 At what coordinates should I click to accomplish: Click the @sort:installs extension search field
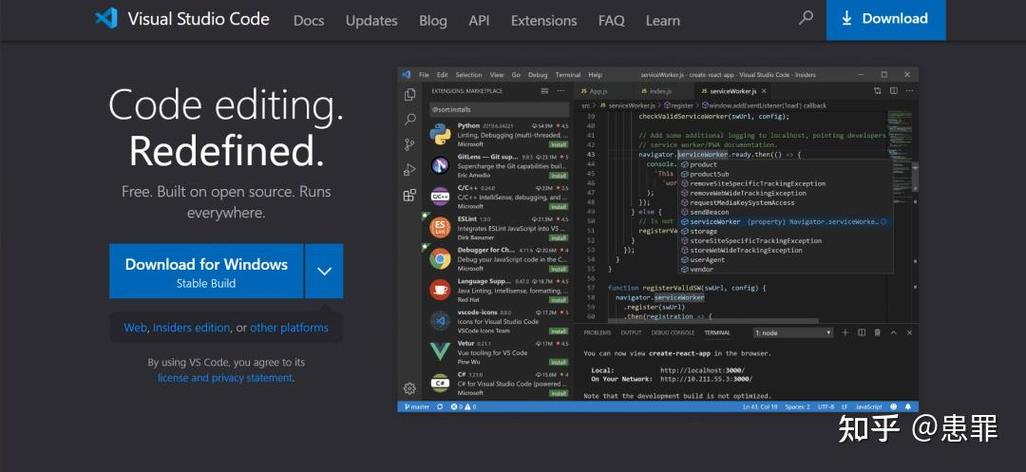tap(499, 109)
